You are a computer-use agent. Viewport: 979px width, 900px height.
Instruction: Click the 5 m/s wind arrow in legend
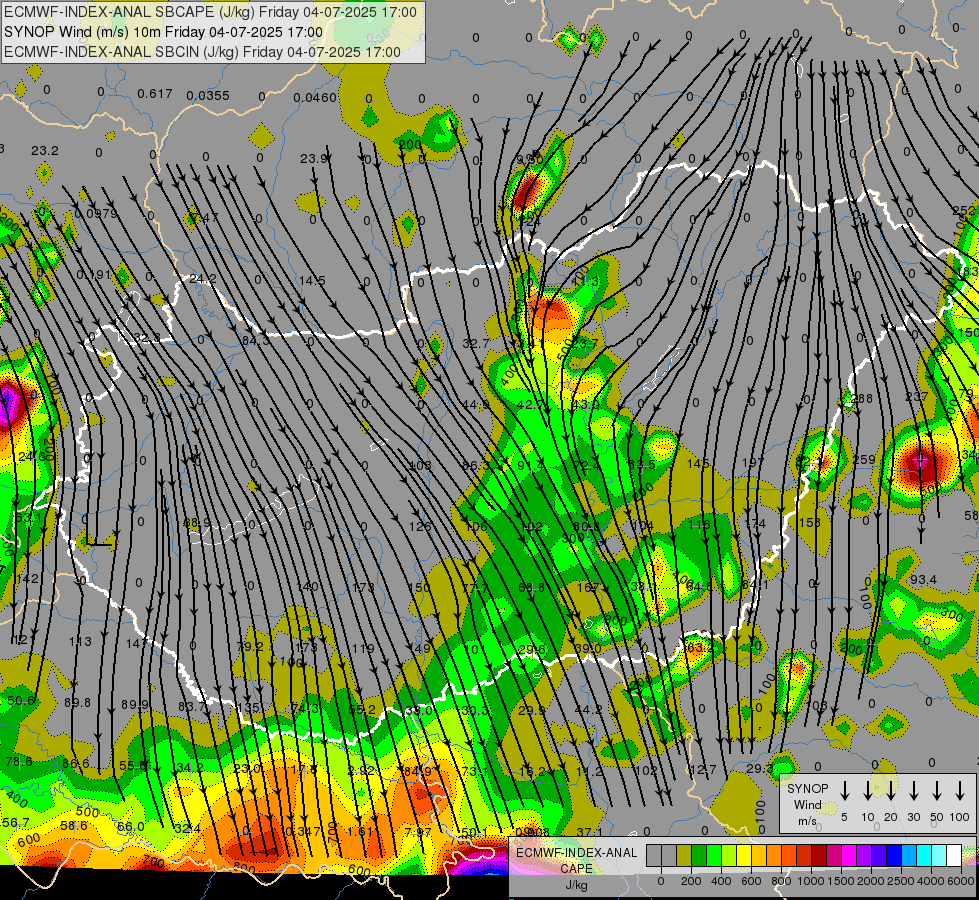tap(845, 790)
